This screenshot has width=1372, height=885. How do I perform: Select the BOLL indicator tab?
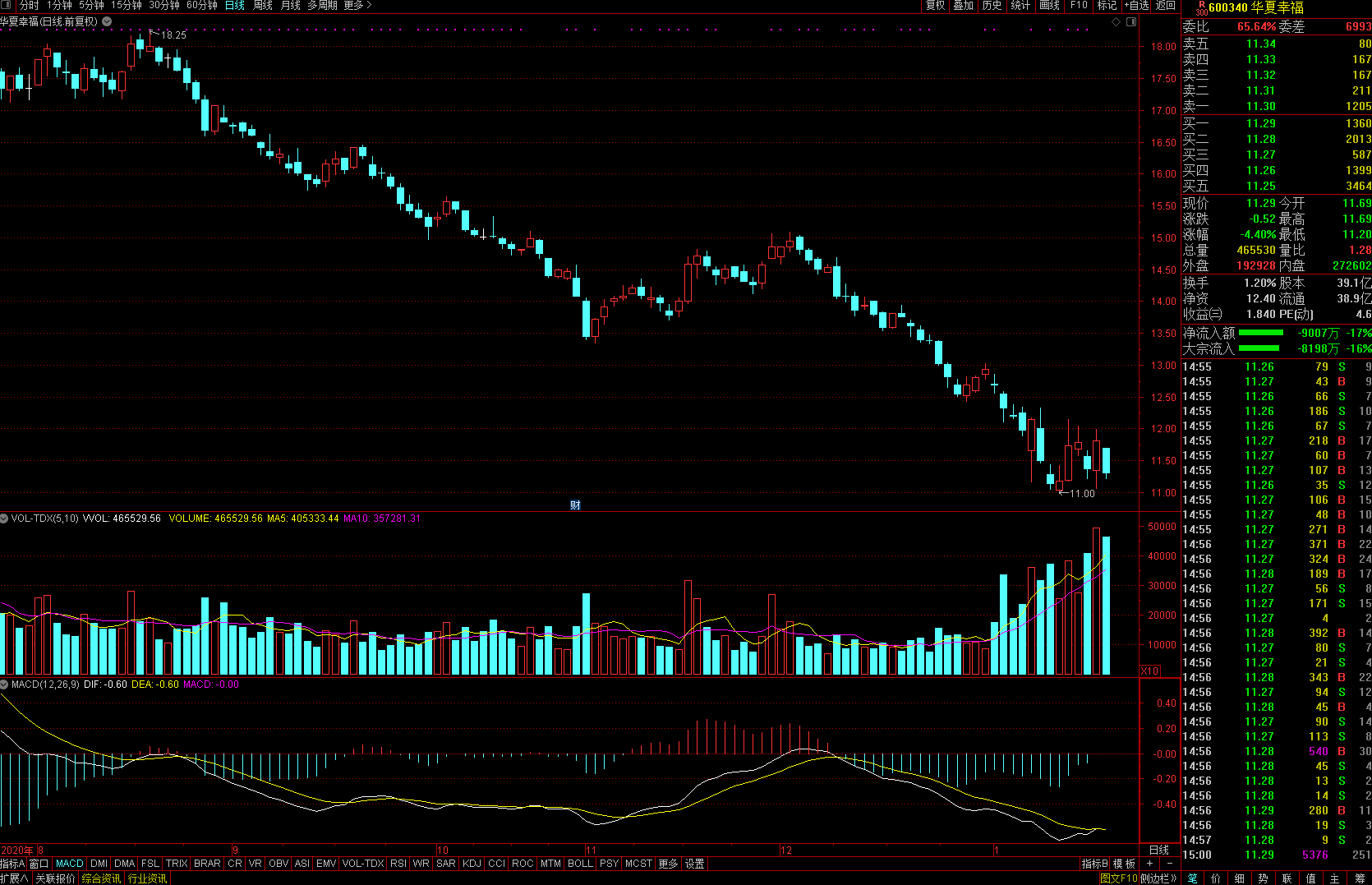point(580,864)
